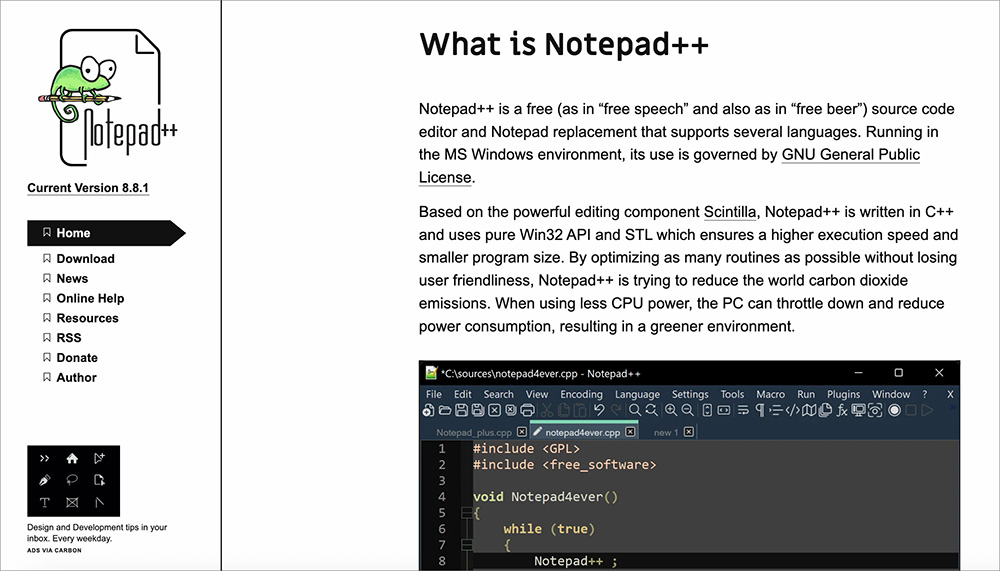The width and height of the screenshot is (1000, 571).
Task: Open the File menu
Action: point(434,394)
